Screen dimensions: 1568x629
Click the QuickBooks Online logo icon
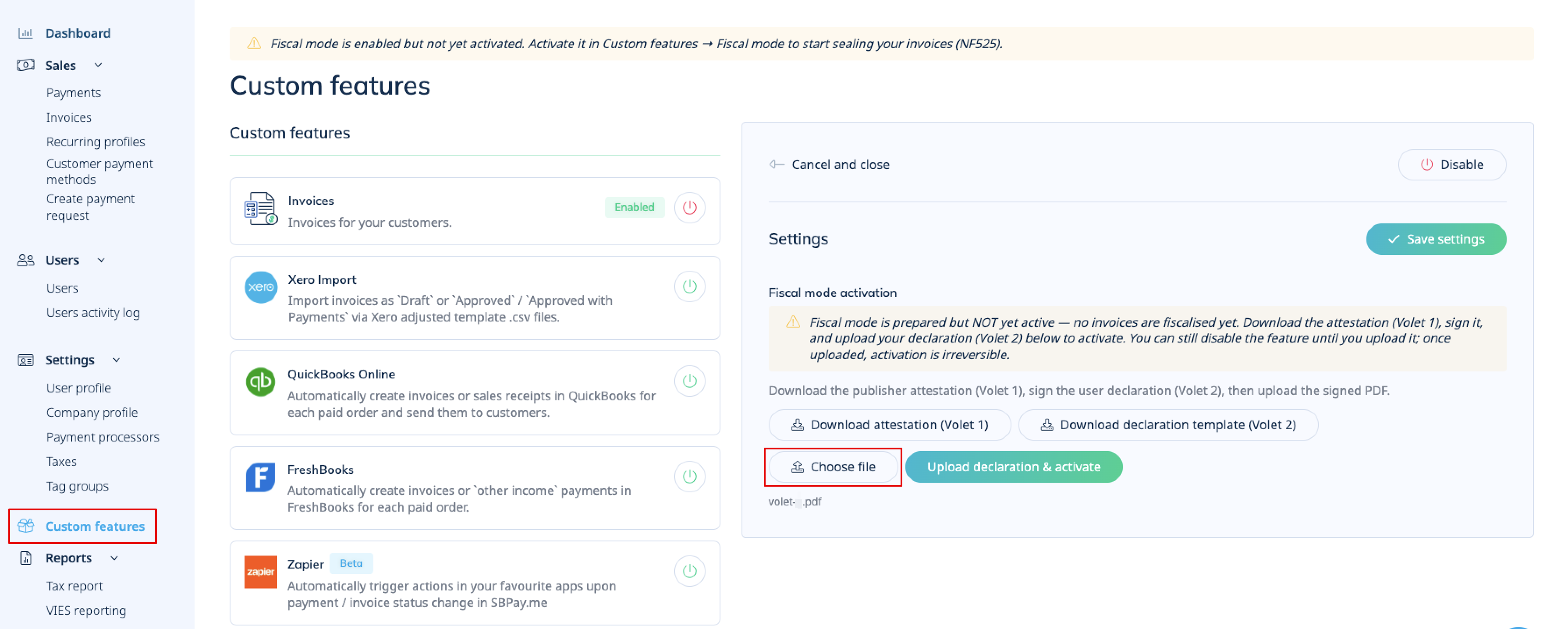click(x=260, y=382)
